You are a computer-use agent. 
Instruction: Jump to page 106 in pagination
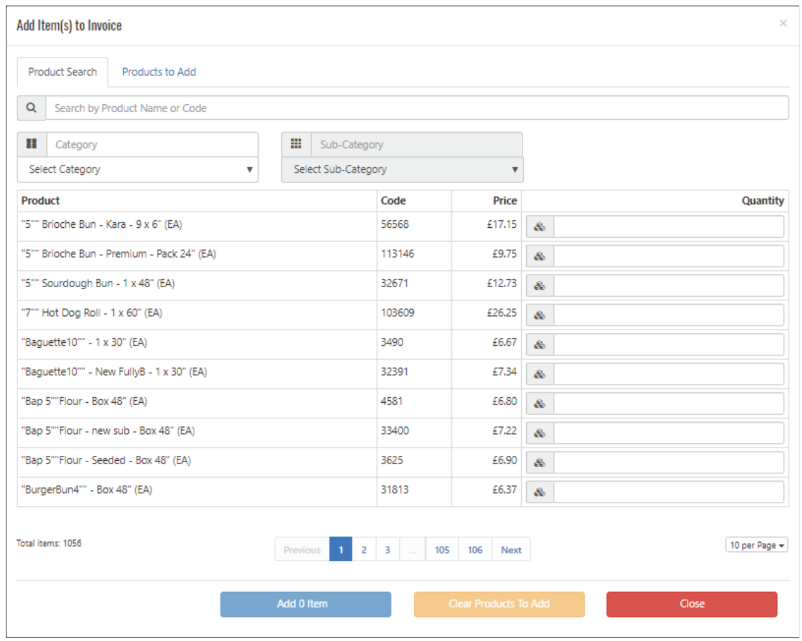[475, 550]
